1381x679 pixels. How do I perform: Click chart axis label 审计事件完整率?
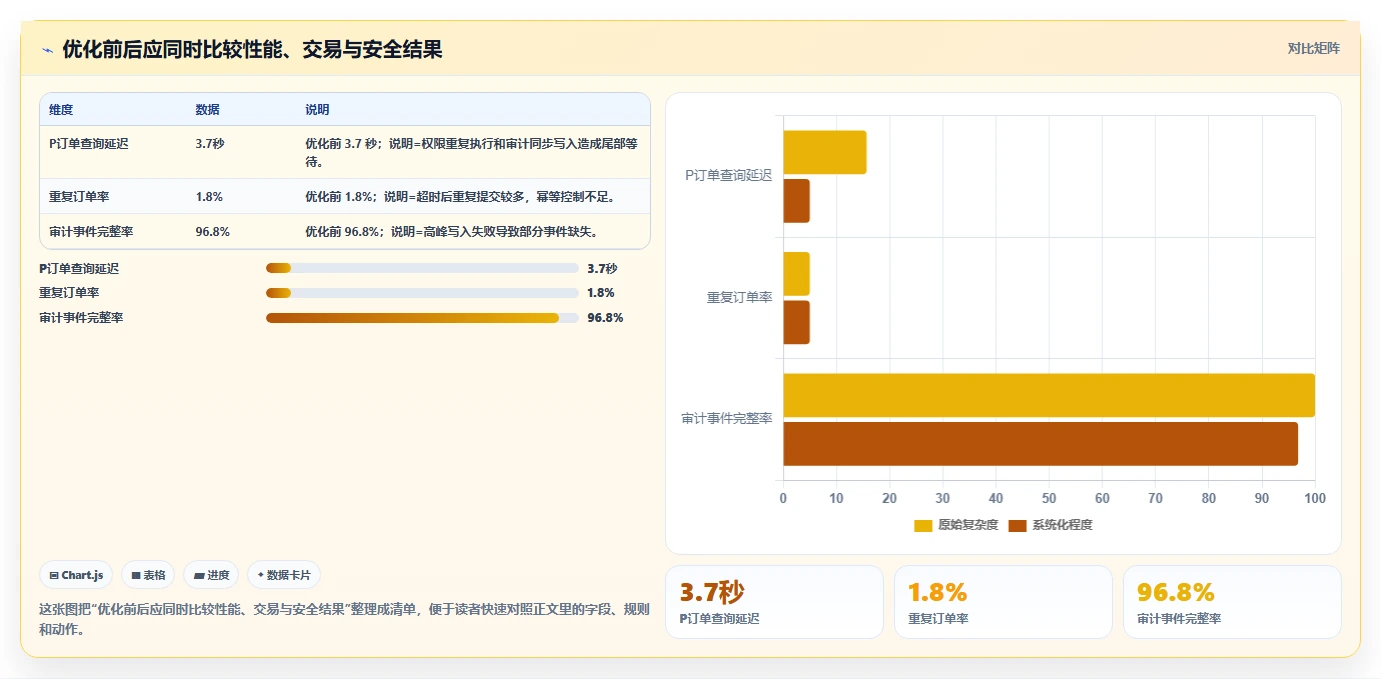pos(727,419)
